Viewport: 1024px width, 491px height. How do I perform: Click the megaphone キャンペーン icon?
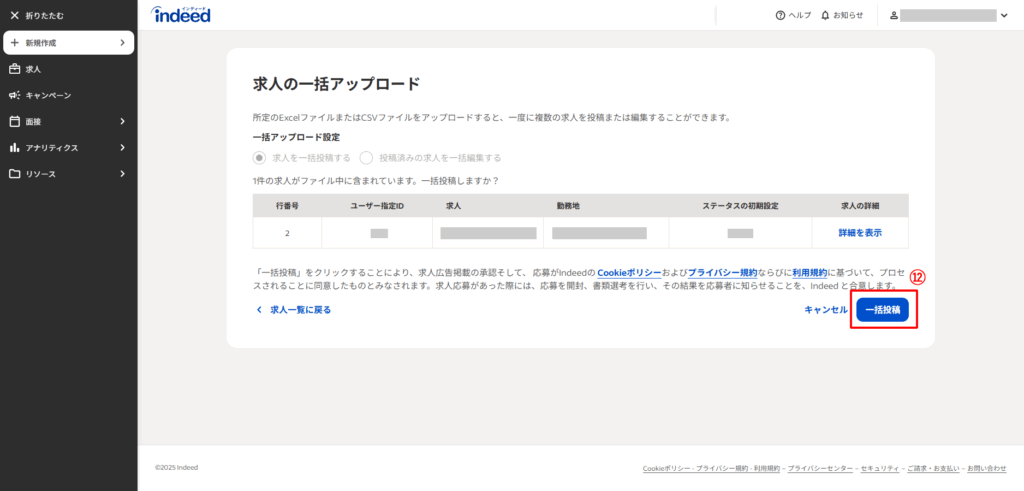click(x=14, y=95)
